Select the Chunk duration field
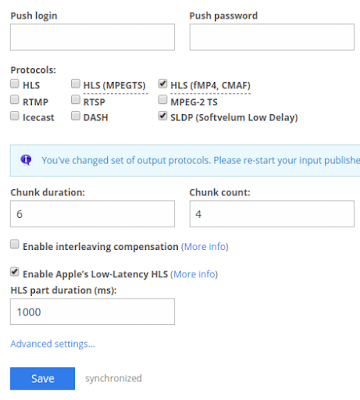This screenshot has width=360, height=400. point(92,214)
